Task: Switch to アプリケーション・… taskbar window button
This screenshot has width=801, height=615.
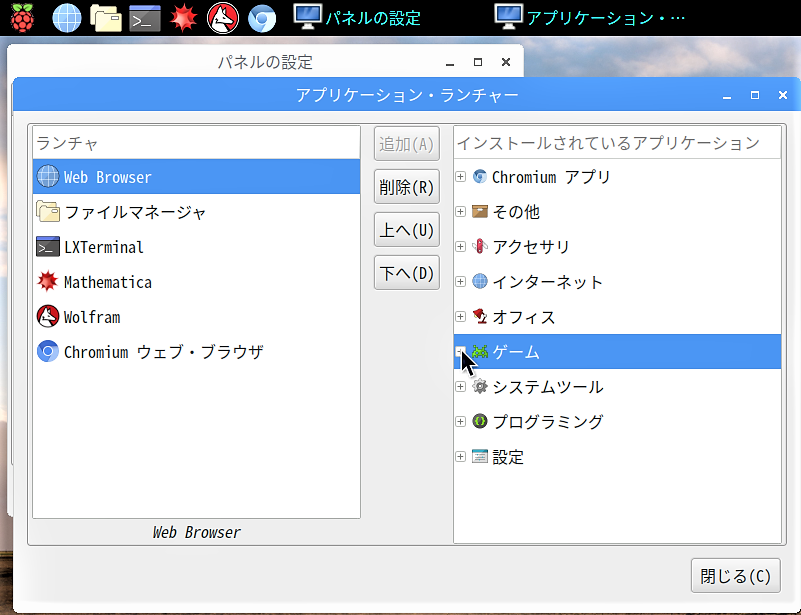Action: pyautogui.click(x=591, y=18)
